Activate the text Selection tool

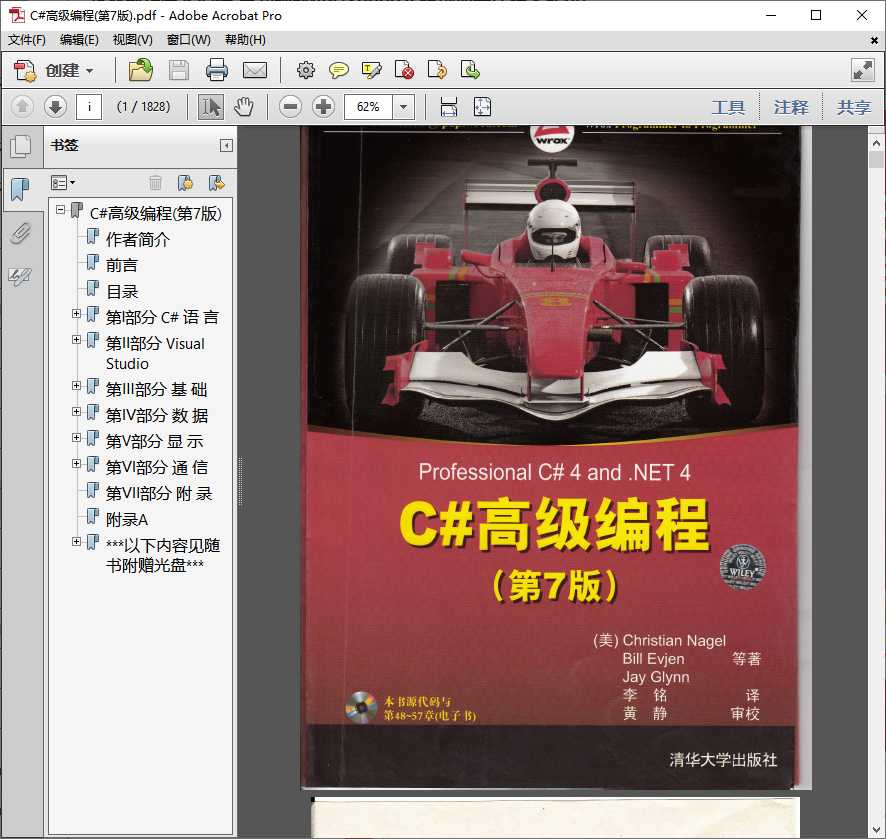pos(212,107)
